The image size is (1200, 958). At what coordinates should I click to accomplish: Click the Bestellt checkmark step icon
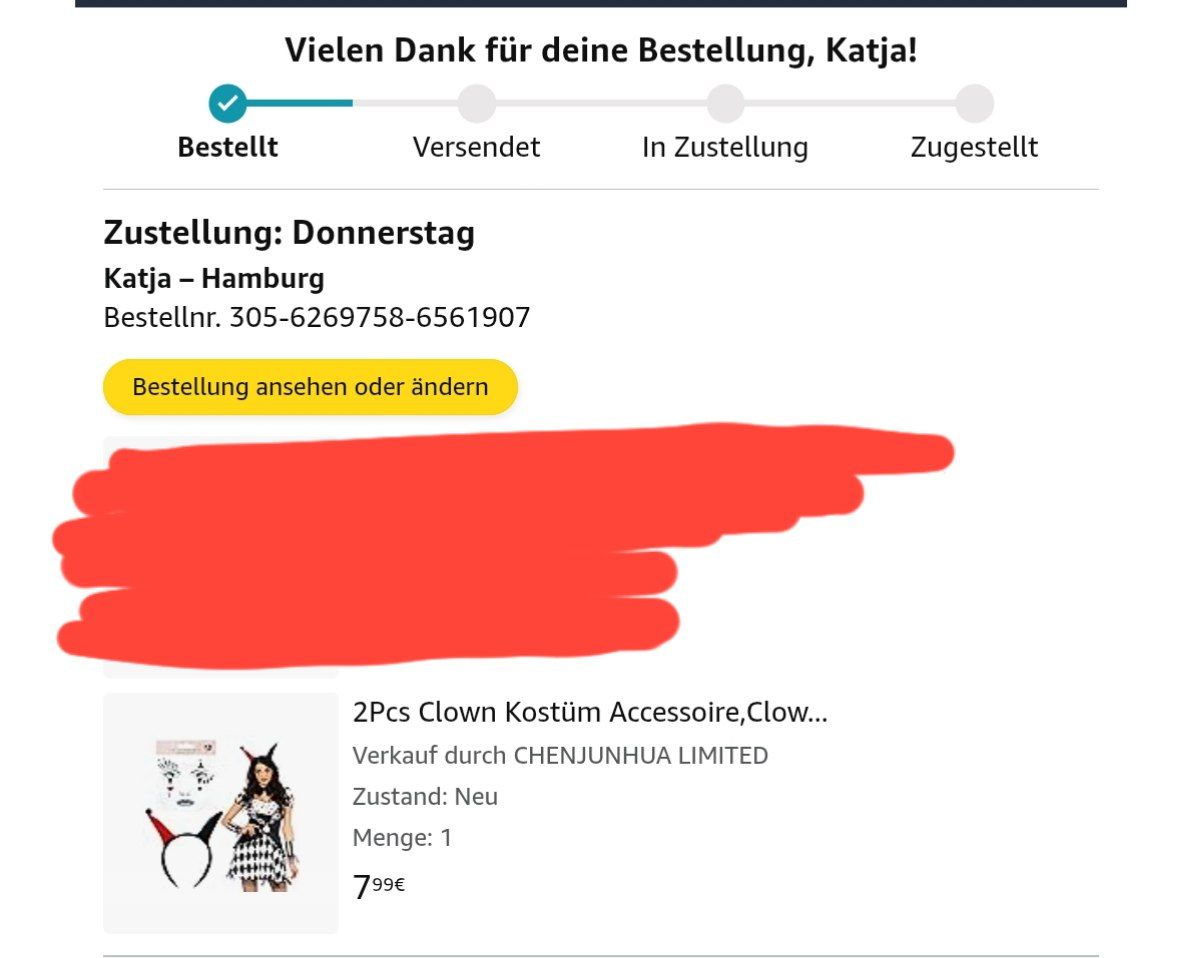(x=228, y=102)
